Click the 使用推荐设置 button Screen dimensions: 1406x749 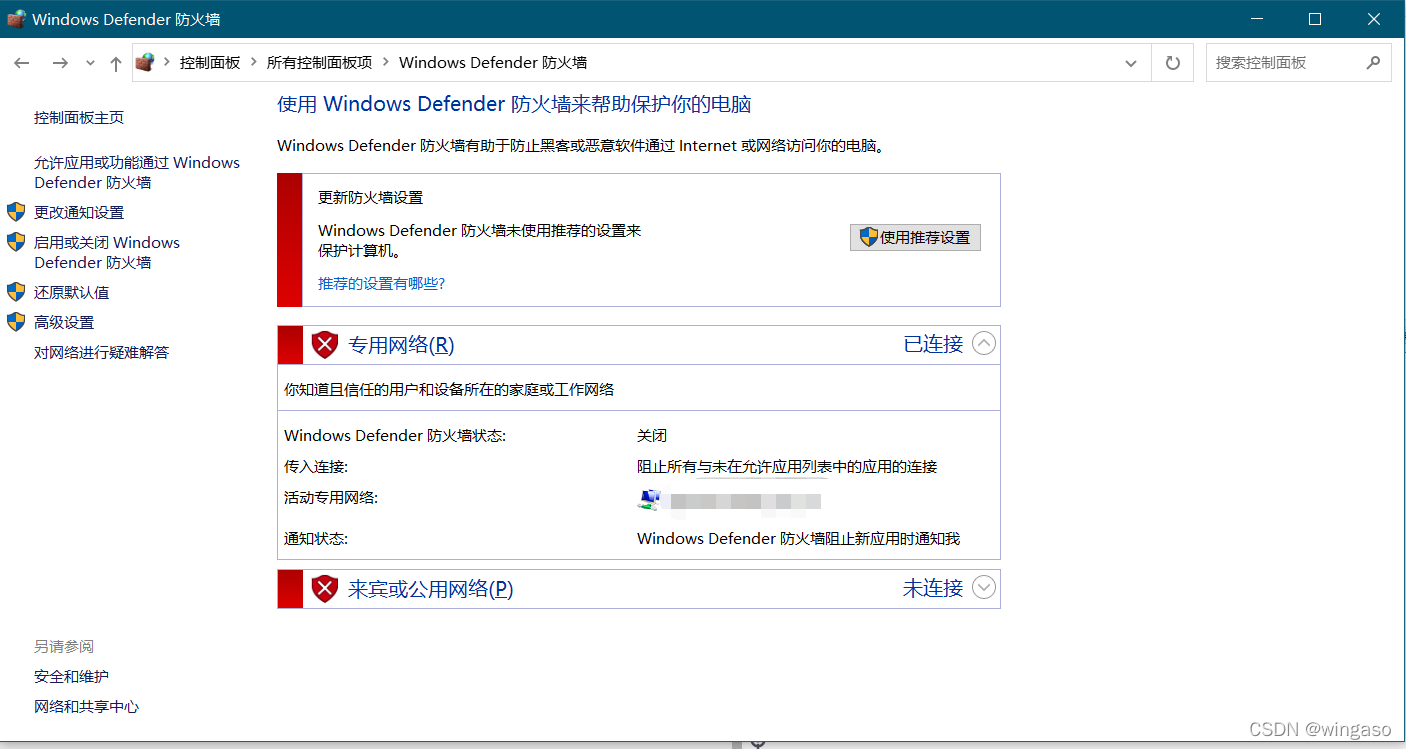click(915, 237)
